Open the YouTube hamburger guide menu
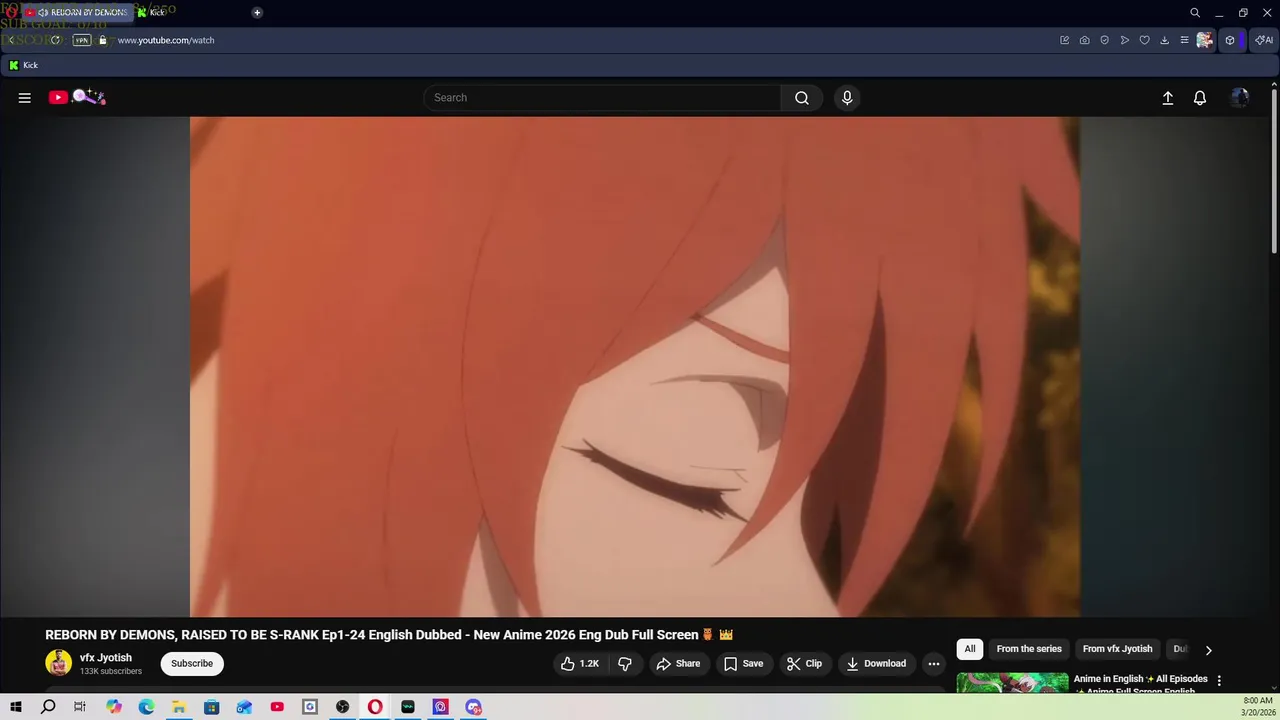1280x720 pixels. (x=25, y=98)
